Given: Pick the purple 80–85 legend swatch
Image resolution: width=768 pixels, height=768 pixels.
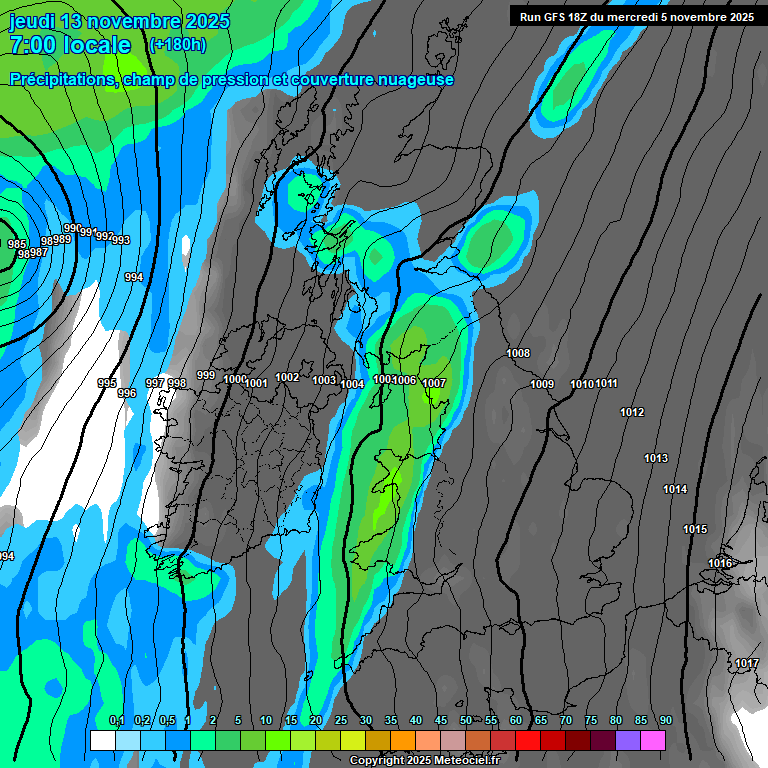Looking at the screenshot, I should (x=628, y=740).
